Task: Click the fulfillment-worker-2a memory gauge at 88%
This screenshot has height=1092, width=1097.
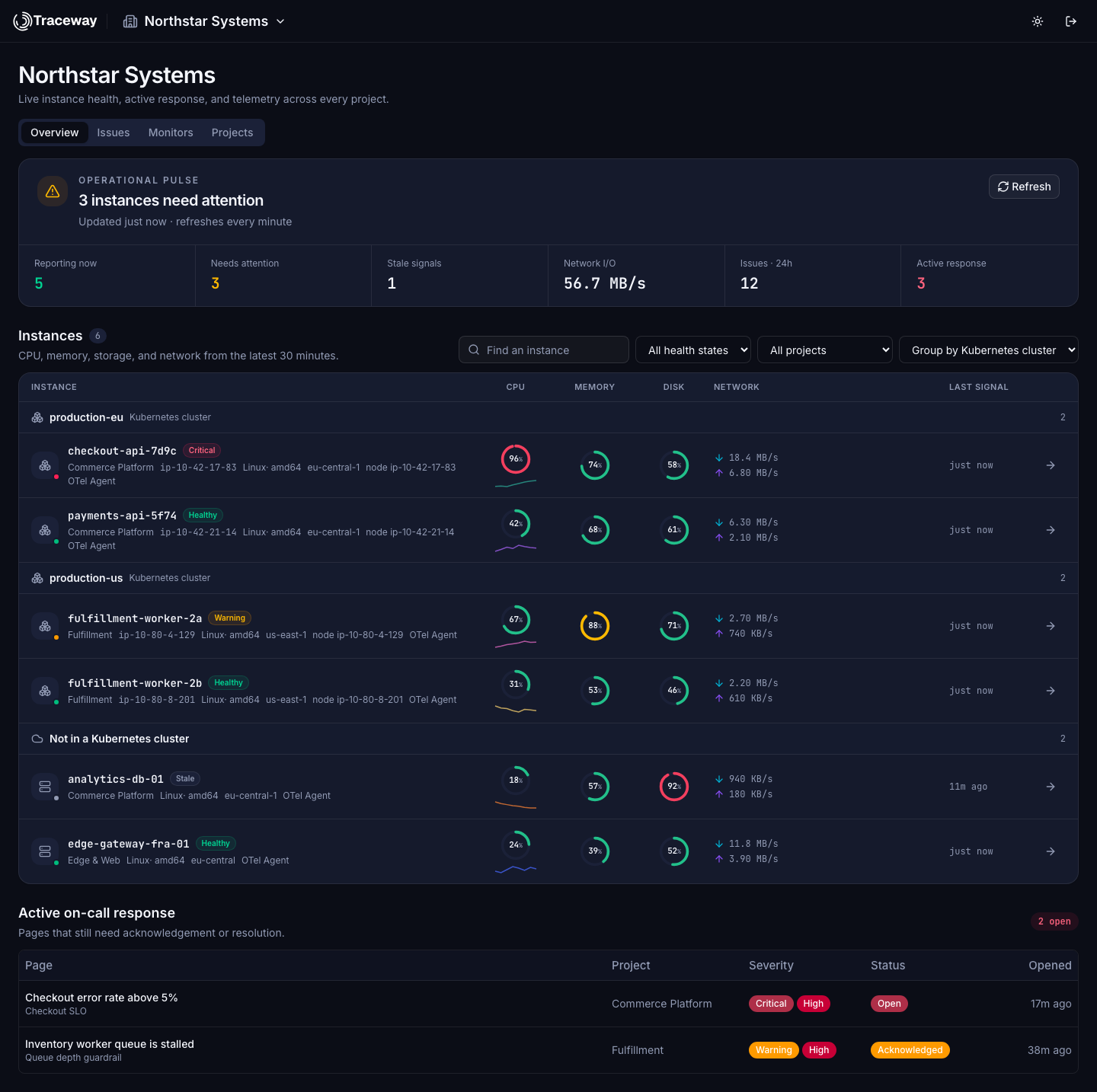Action: tap(595, 626)
